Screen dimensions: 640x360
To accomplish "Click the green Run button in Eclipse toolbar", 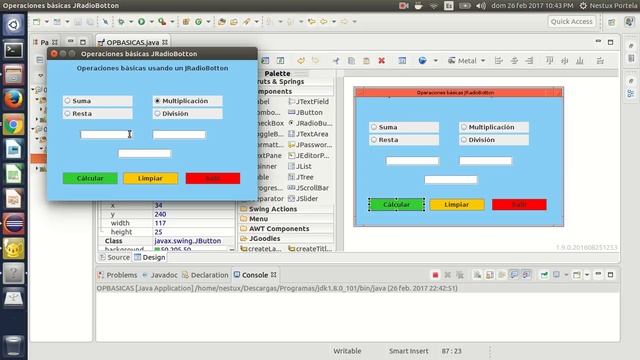I will tap(141, 22).
